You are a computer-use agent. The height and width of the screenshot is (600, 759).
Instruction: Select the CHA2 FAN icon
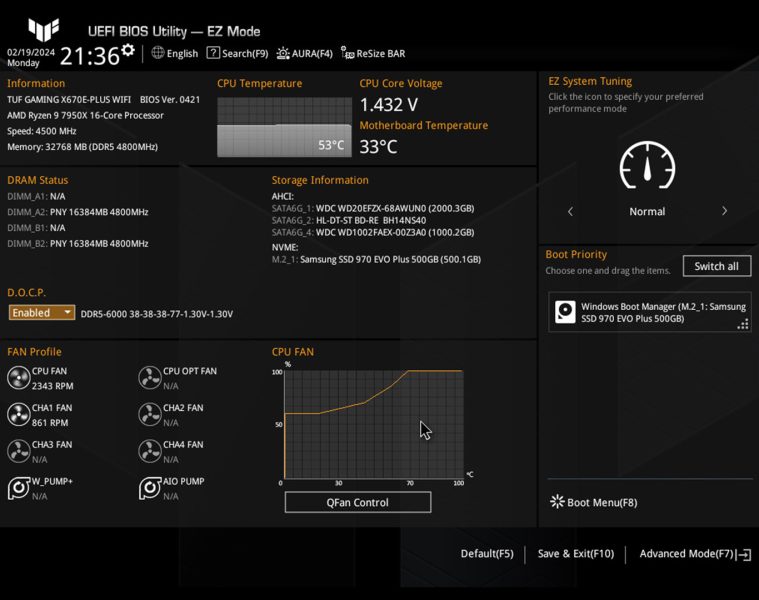click(150, 415)
